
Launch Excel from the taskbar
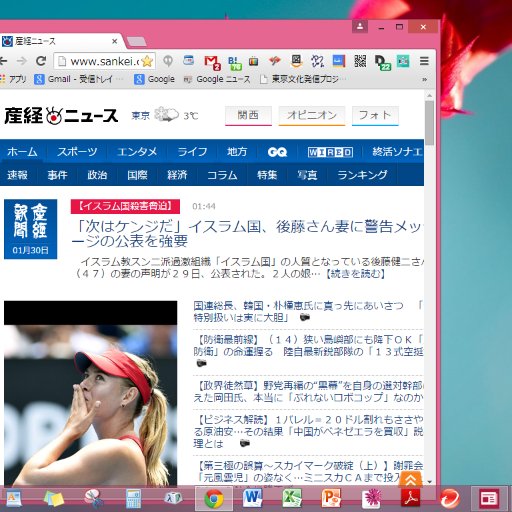(x=292, y=499)
